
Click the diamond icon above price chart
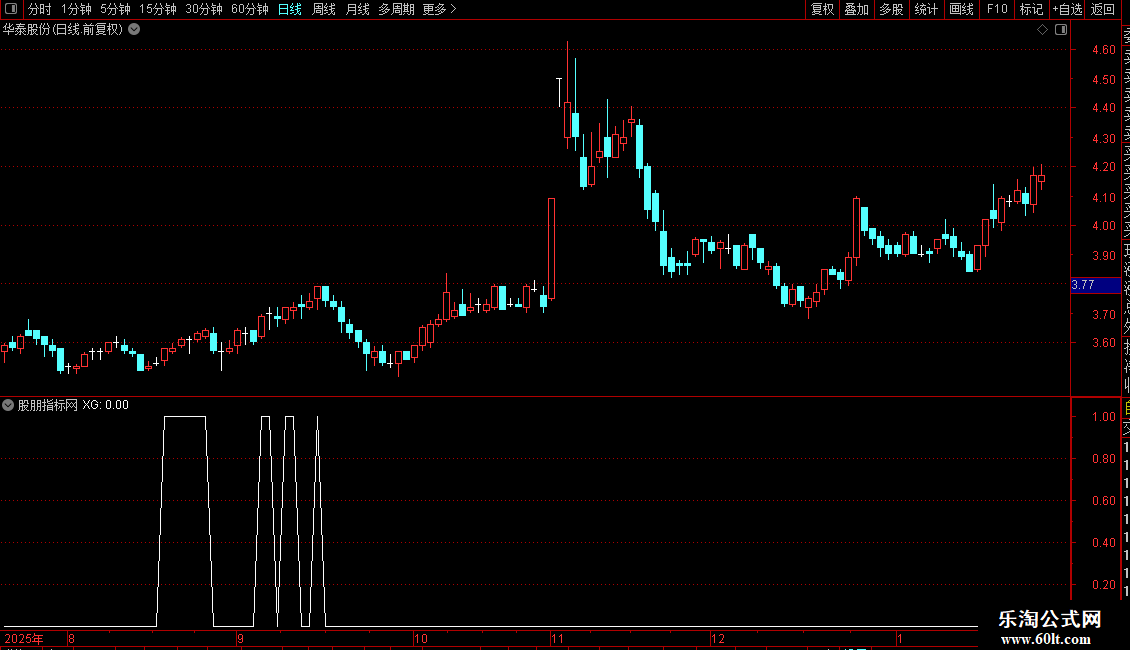(1042, 30)
